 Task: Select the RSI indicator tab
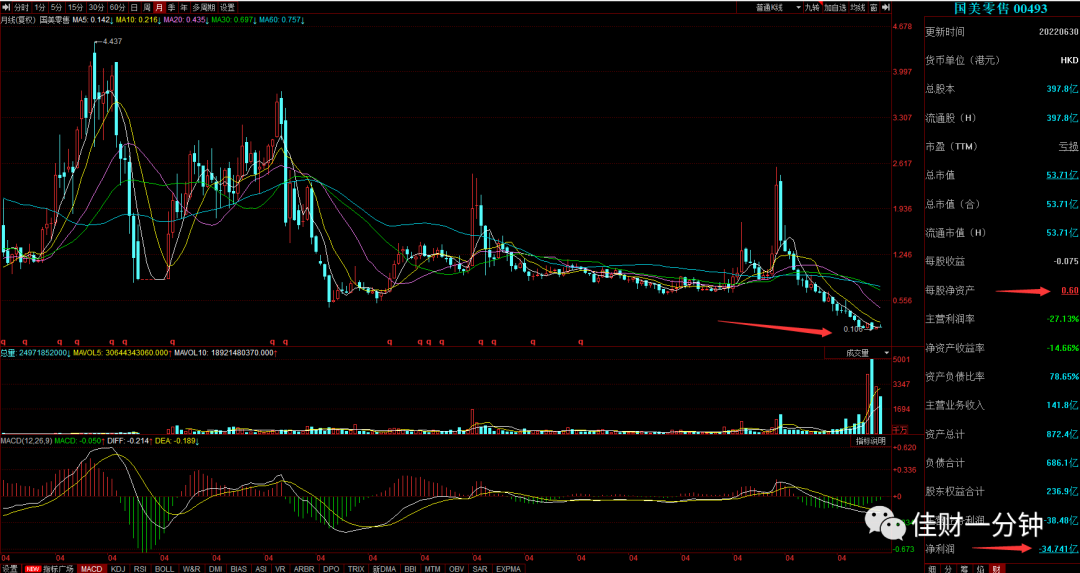tap(140, 569)
